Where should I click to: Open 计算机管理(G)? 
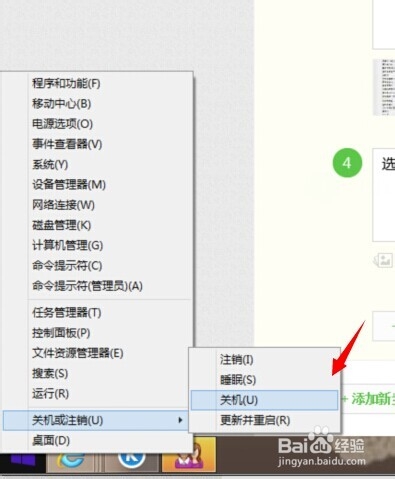pos(97,246)
